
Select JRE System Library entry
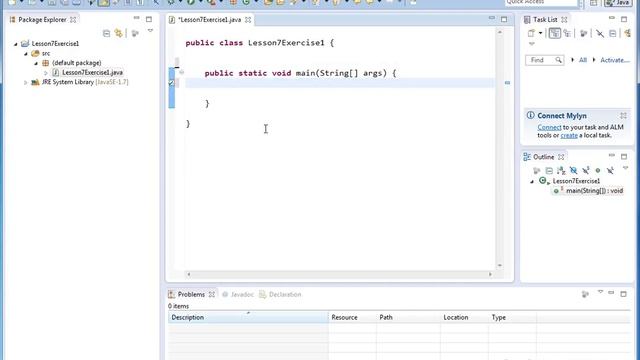[85, 82]
